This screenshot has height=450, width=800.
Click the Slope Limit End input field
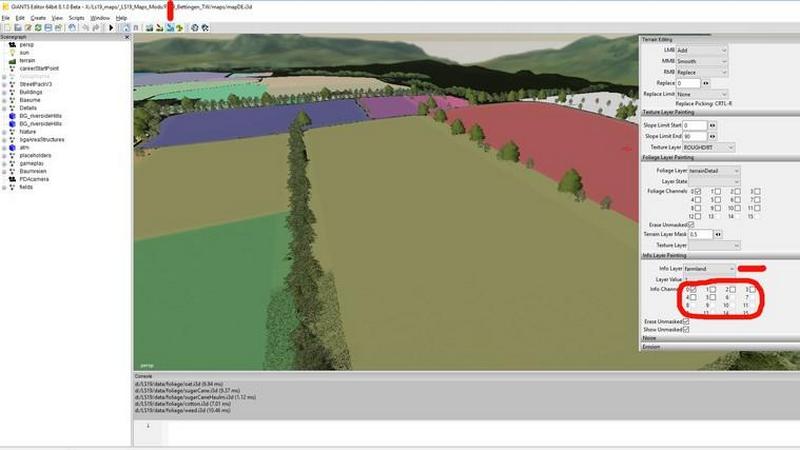(x=695, y=136)
